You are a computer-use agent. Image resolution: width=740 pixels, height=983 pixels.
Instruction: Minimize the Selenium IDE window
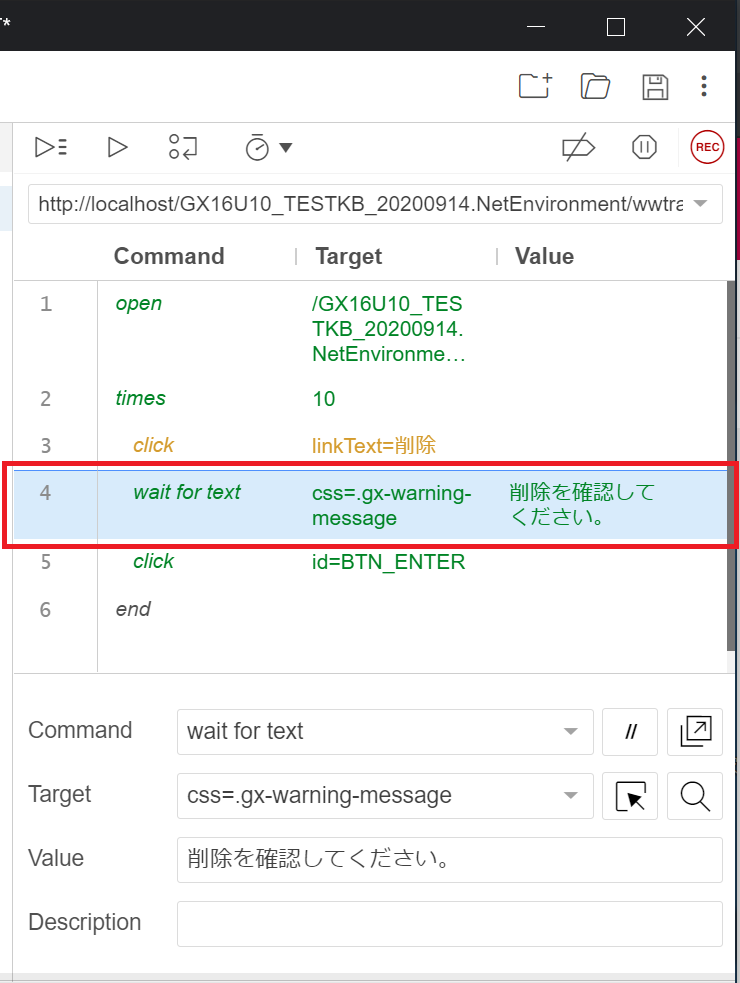point(536,27)
